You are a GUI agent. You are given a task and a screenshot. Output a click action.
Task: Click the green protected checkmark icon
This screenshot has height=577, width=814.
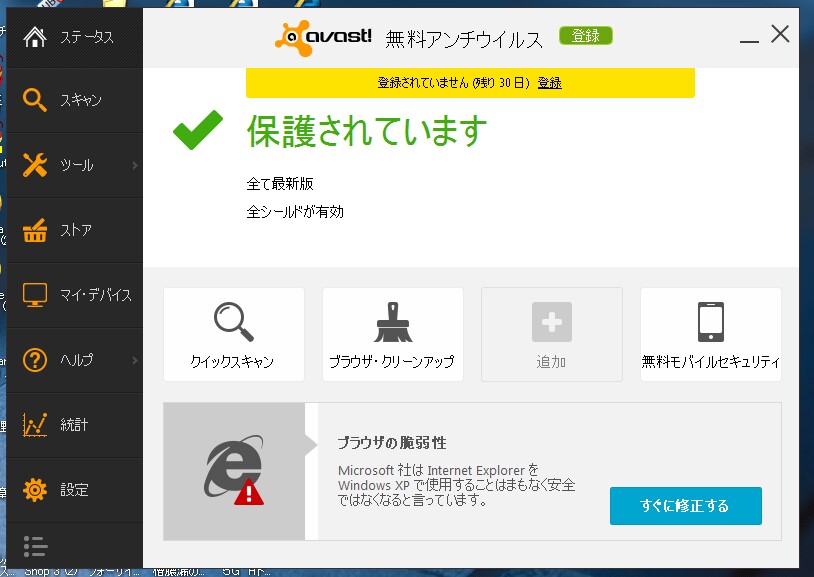tap(198, 129)
